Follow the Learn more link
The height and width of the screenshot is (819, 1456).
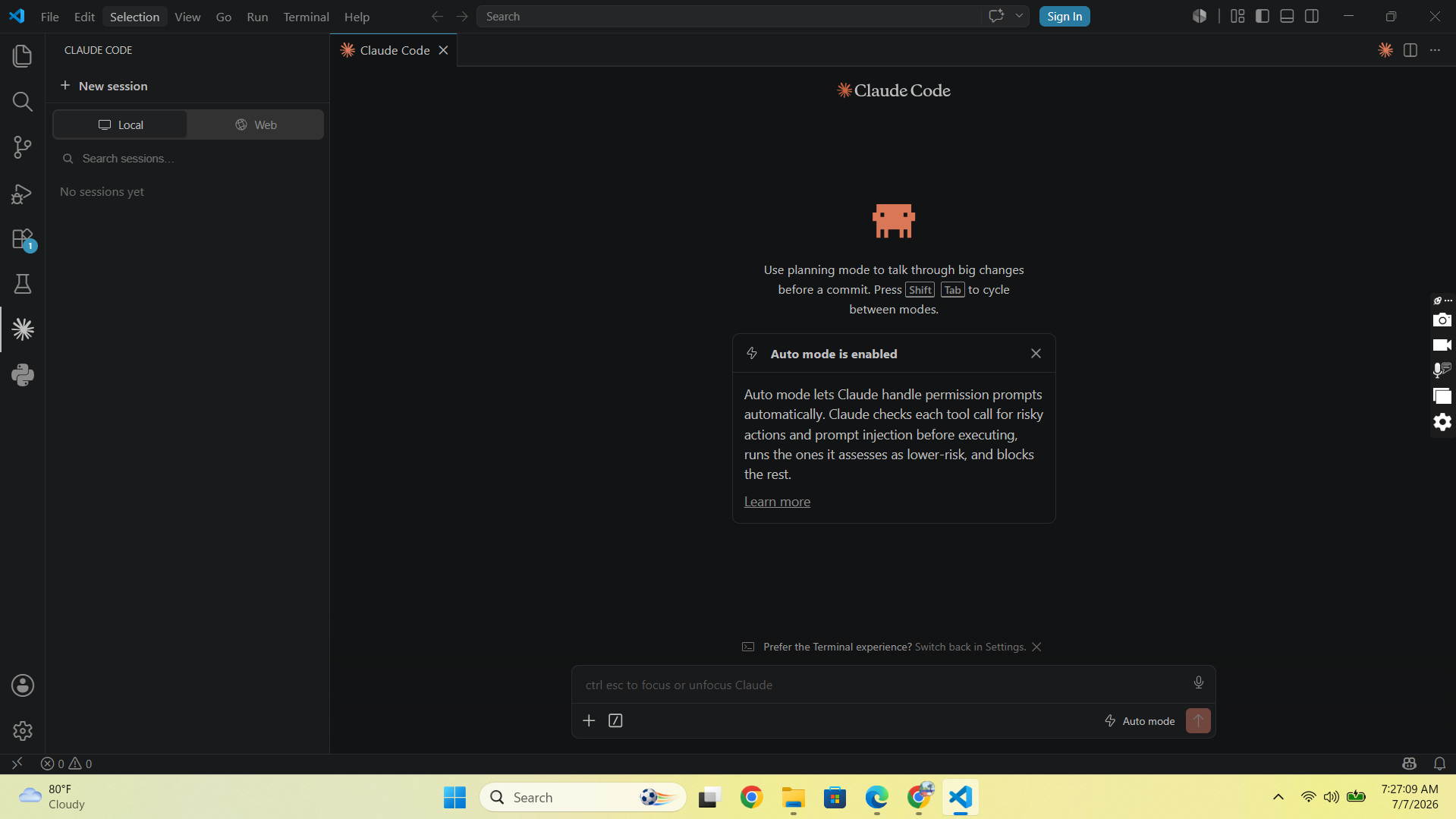pos(777,502)
